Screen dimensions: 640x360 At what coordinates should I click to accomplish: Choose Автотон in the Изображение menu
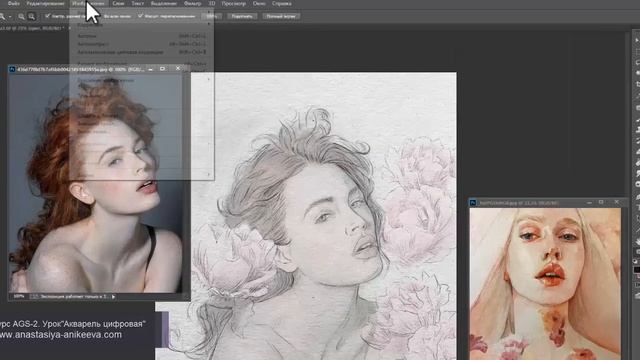pos(141,36)
